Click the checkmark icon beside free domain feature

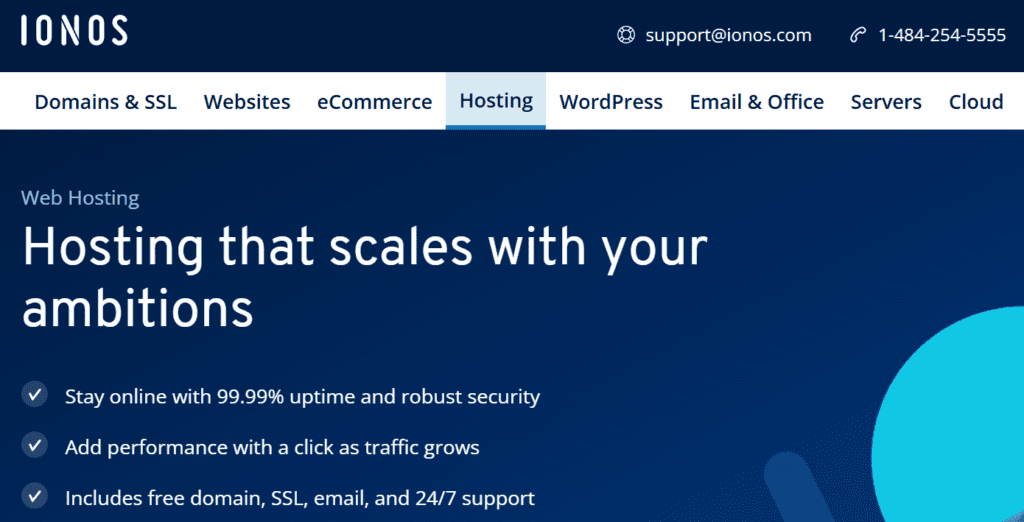(x=35, y=497)
